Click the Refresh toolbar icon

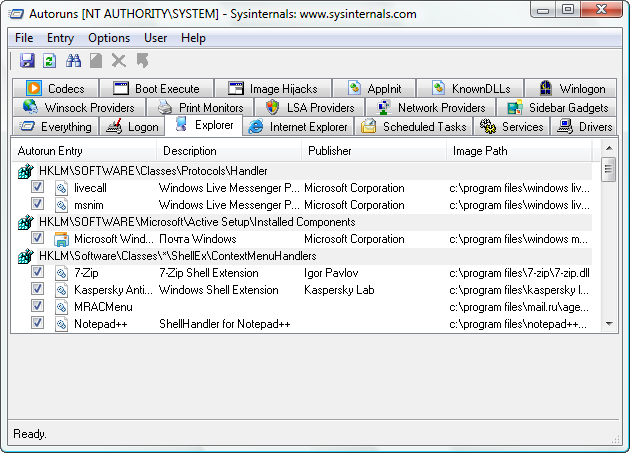click(x=50, y=61)
